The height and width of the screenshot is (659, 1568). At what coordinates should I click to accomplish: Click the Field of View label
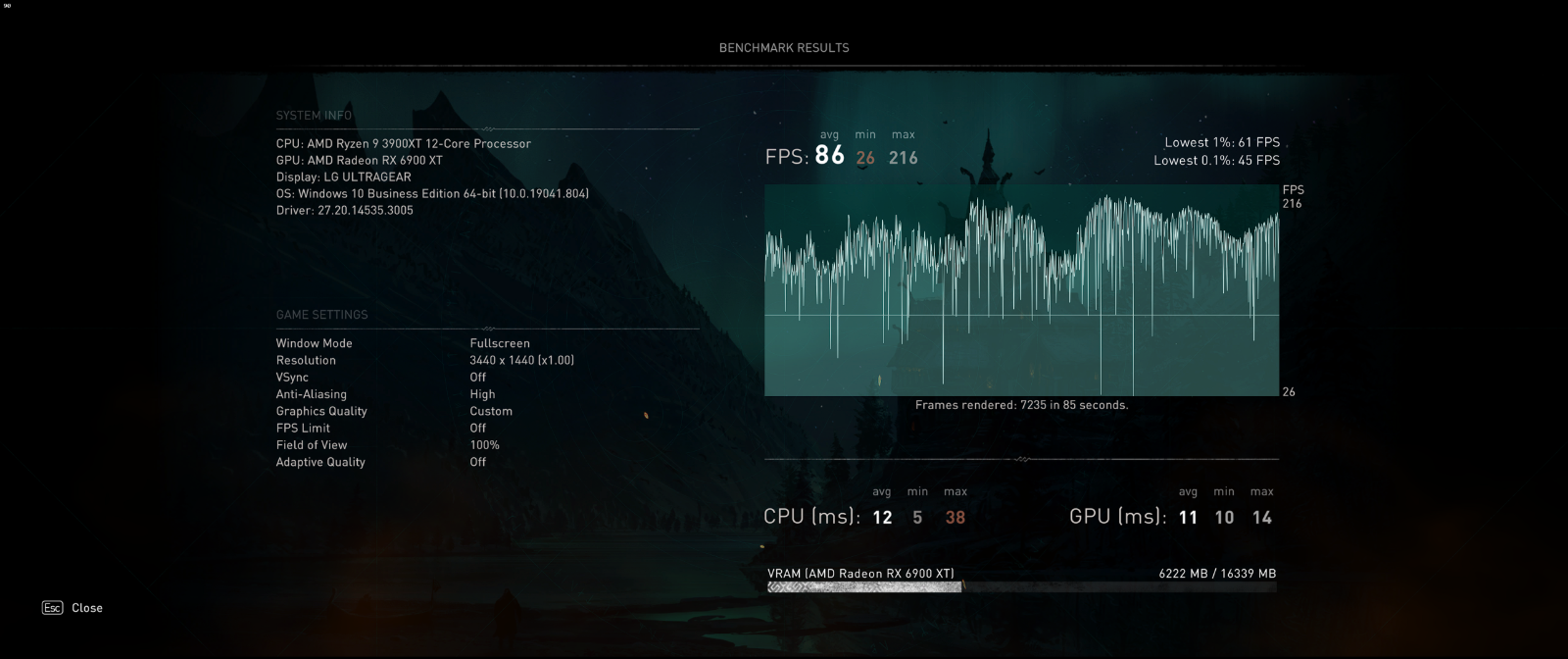point(312,445)
